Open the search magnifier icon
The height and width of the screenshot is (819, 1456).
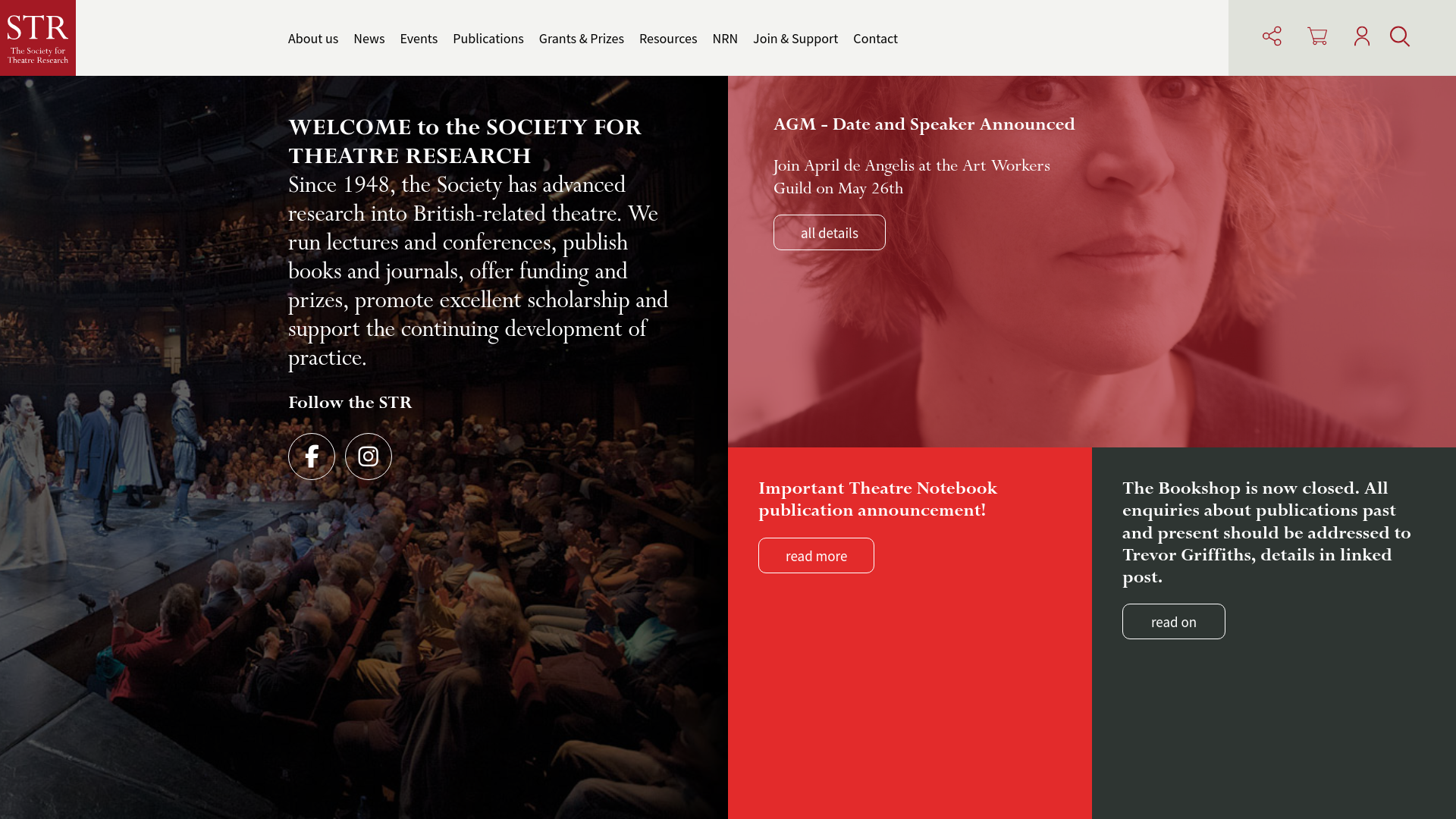1400,36
